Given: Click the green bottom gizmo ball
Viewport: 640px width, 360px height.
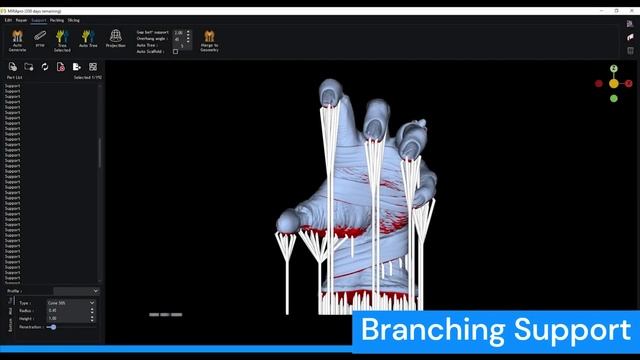Looking at the screenshot, I should click(x=613, y=98).
